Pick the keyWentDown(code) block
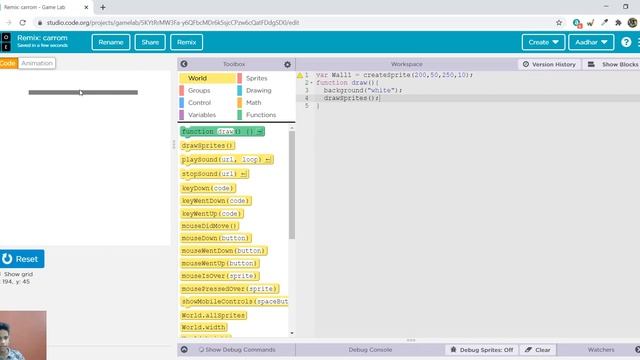Screen dimensions: 640x360 216,201
